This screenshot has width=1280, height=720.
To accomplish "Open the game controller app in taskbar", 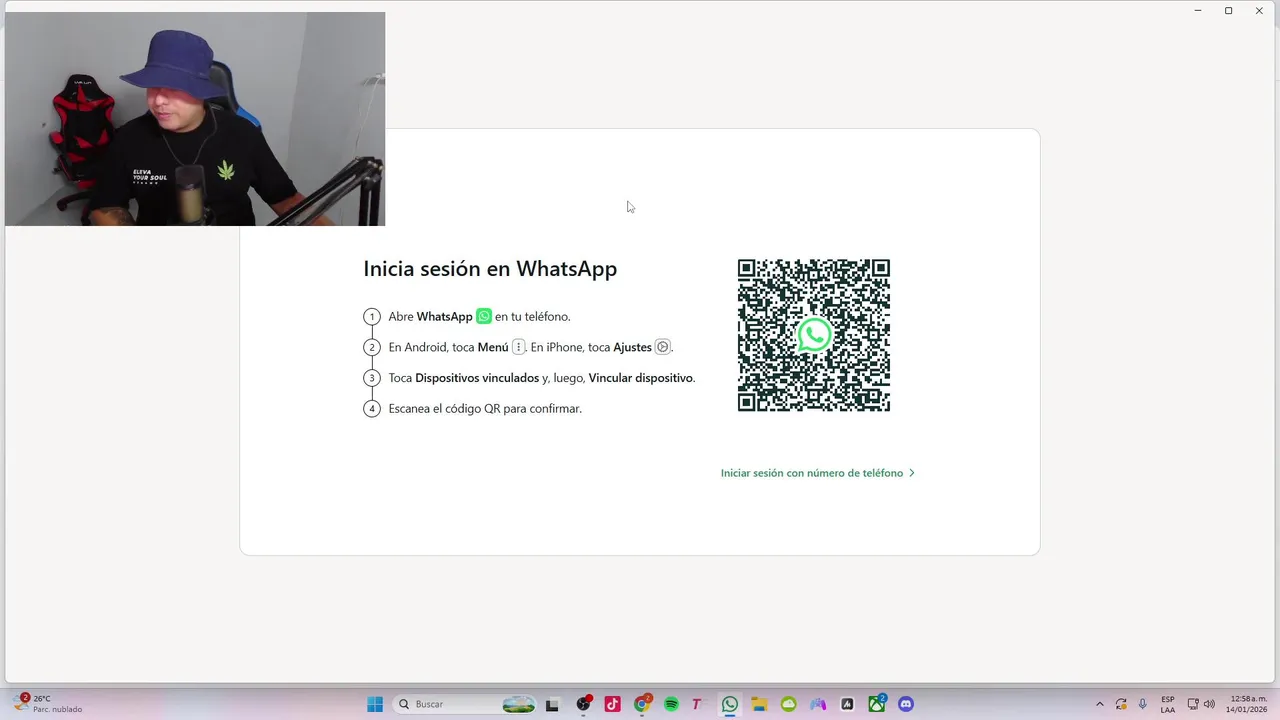I will pyautogui.click(x=818, y=704).
